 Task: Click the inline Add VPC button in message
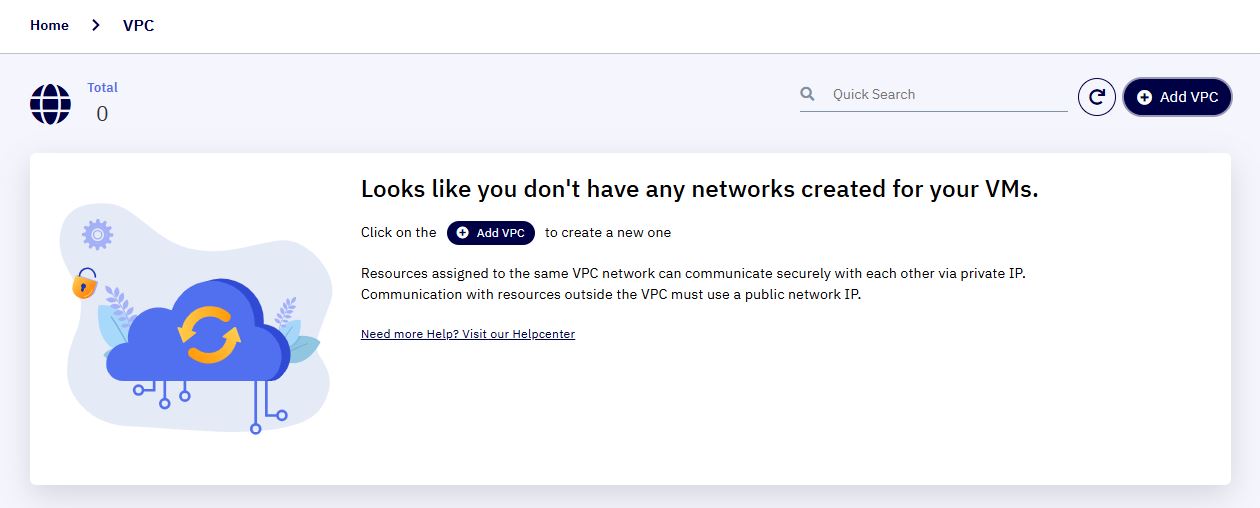pyautogui.click(x=491, y=233)
